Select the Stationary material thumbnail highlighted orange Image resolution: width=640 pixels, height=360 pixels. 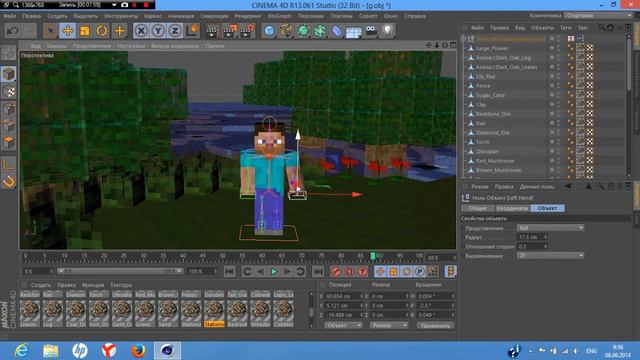click(214, 310)
